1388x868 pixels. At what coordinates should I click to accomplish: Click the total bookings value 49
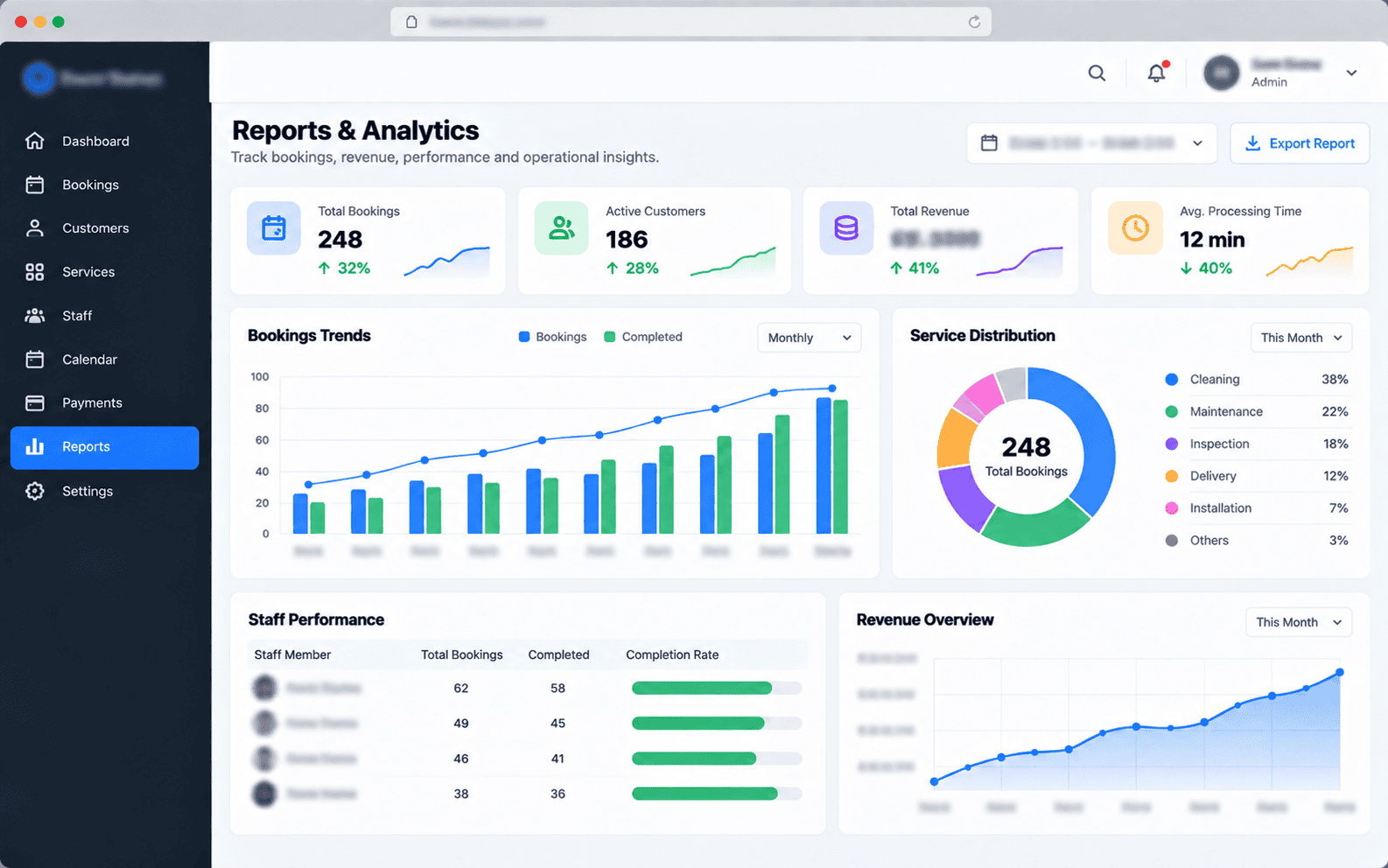(461, 724)
